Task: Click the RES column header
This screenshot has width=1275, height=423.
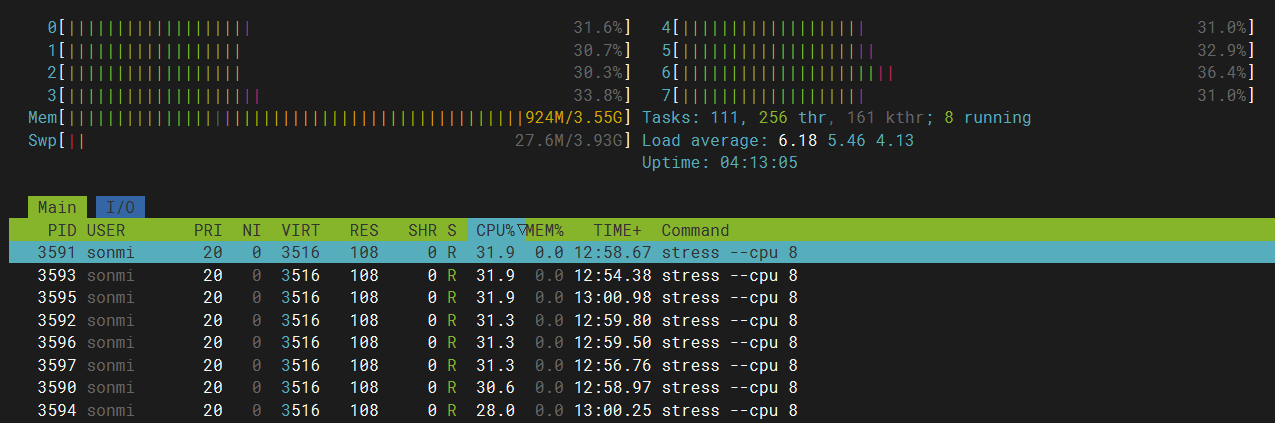Action: click(x=364, y=230)
